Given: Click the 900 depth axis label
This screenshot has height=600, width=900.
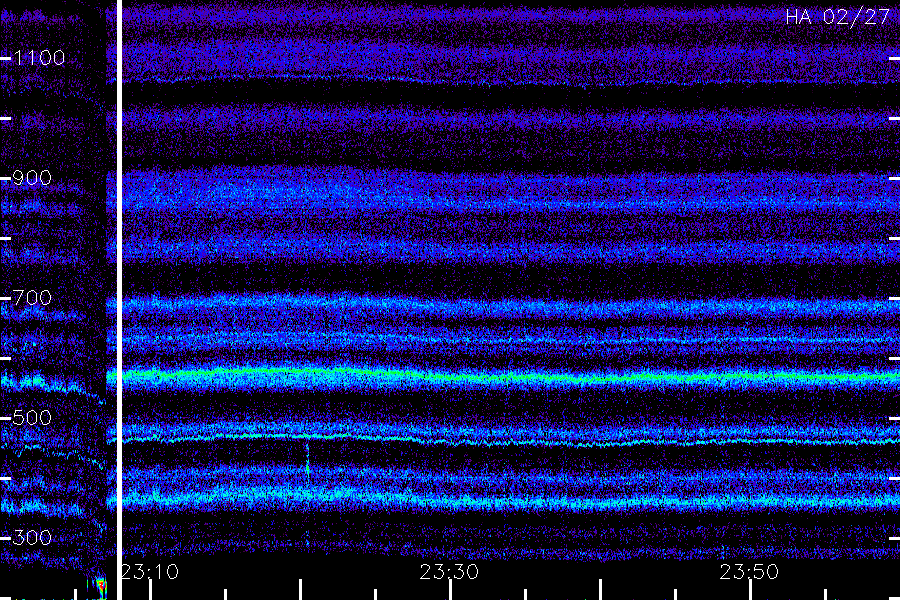Looking at the screenshot, I should (x=32, y=178).
